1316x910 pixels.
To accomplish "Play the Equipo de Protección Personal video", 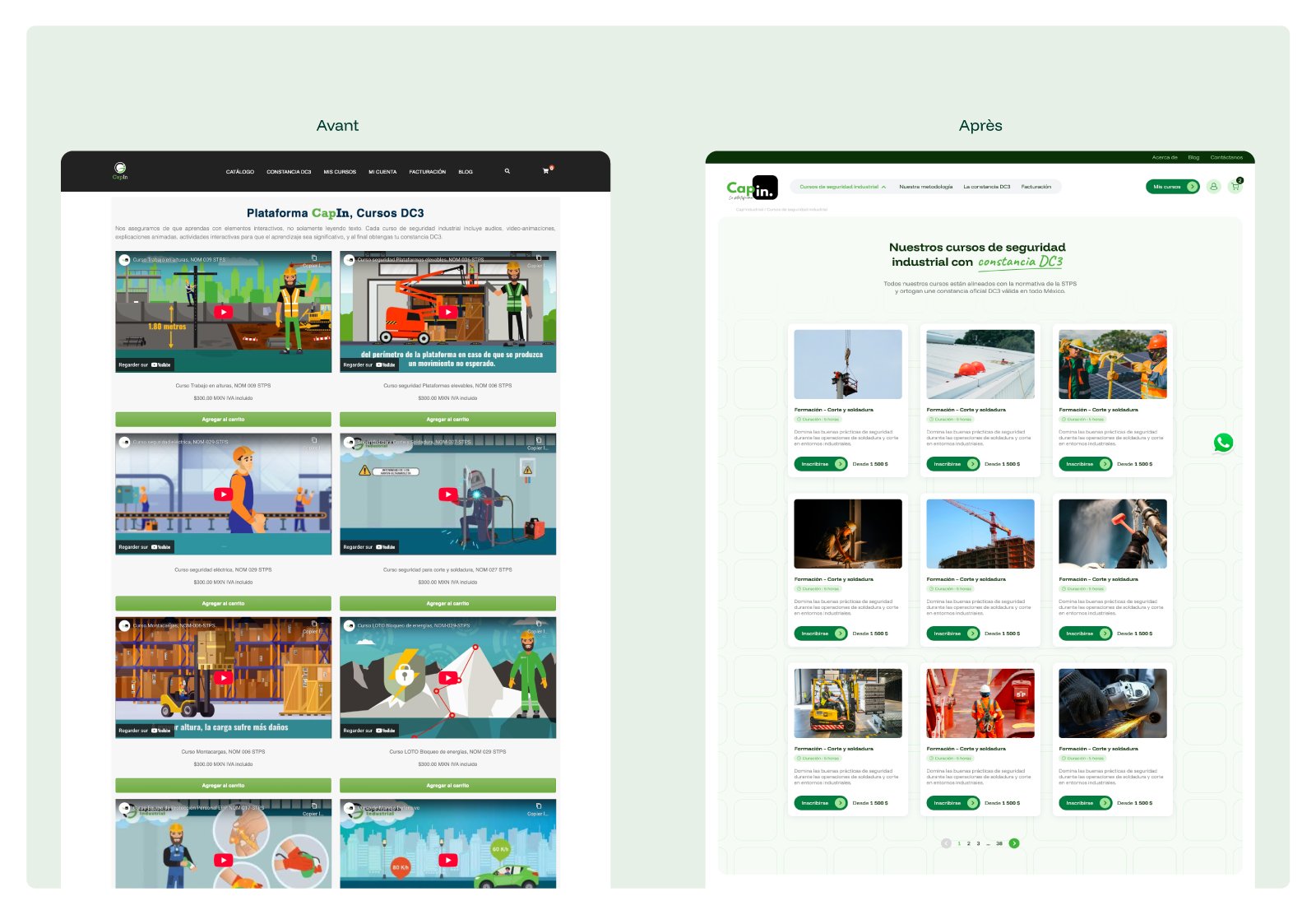I will tap(224, 860).
